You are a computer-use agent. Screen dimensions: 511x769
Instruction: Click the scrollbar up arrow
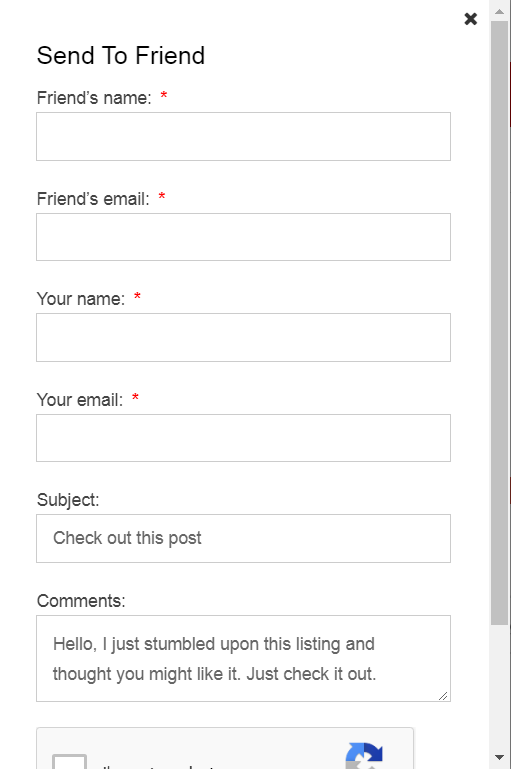(x=500, y=11)
